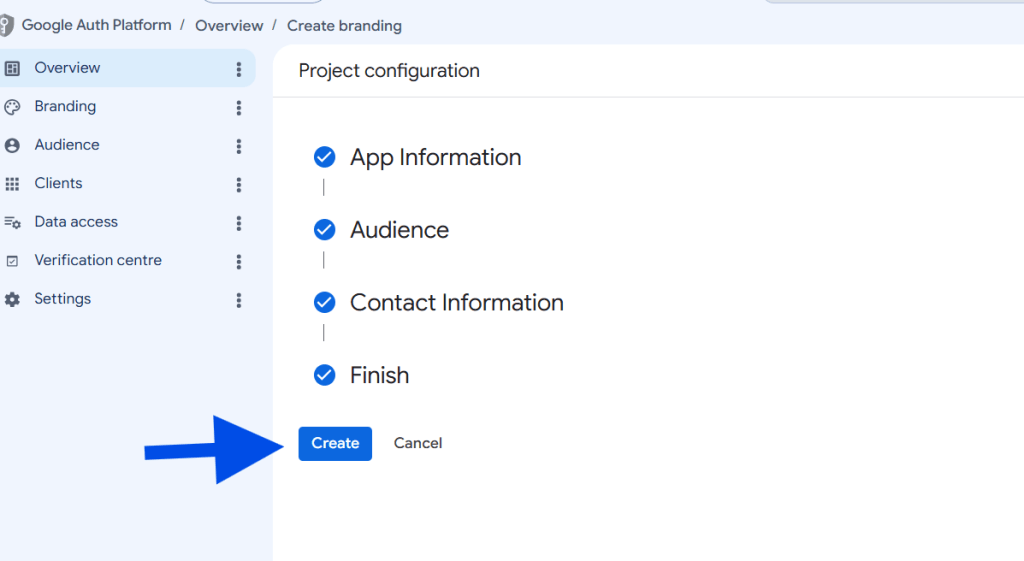Click Create branding breadcrumb text
The image size is (1024, 561).
click(344, 25)
